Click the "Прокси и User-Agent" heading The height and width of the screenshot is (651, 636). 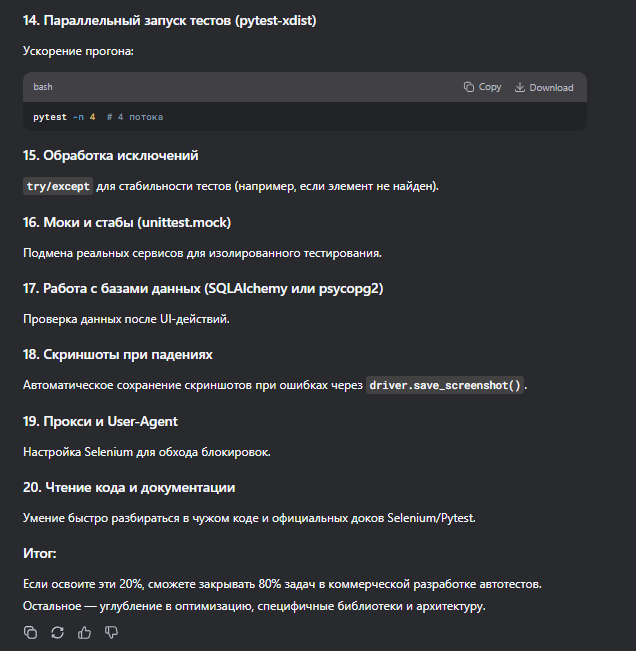tap(100, 421)
